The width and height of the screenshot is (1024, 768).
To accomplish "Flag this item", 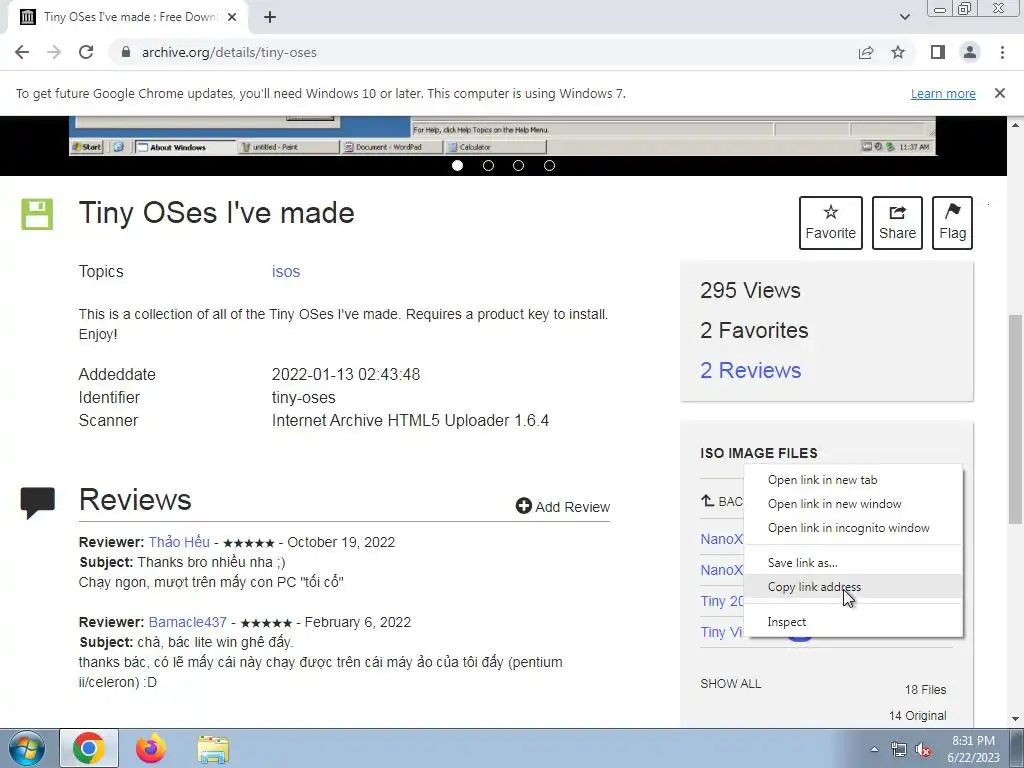I will tap(952, 223).
